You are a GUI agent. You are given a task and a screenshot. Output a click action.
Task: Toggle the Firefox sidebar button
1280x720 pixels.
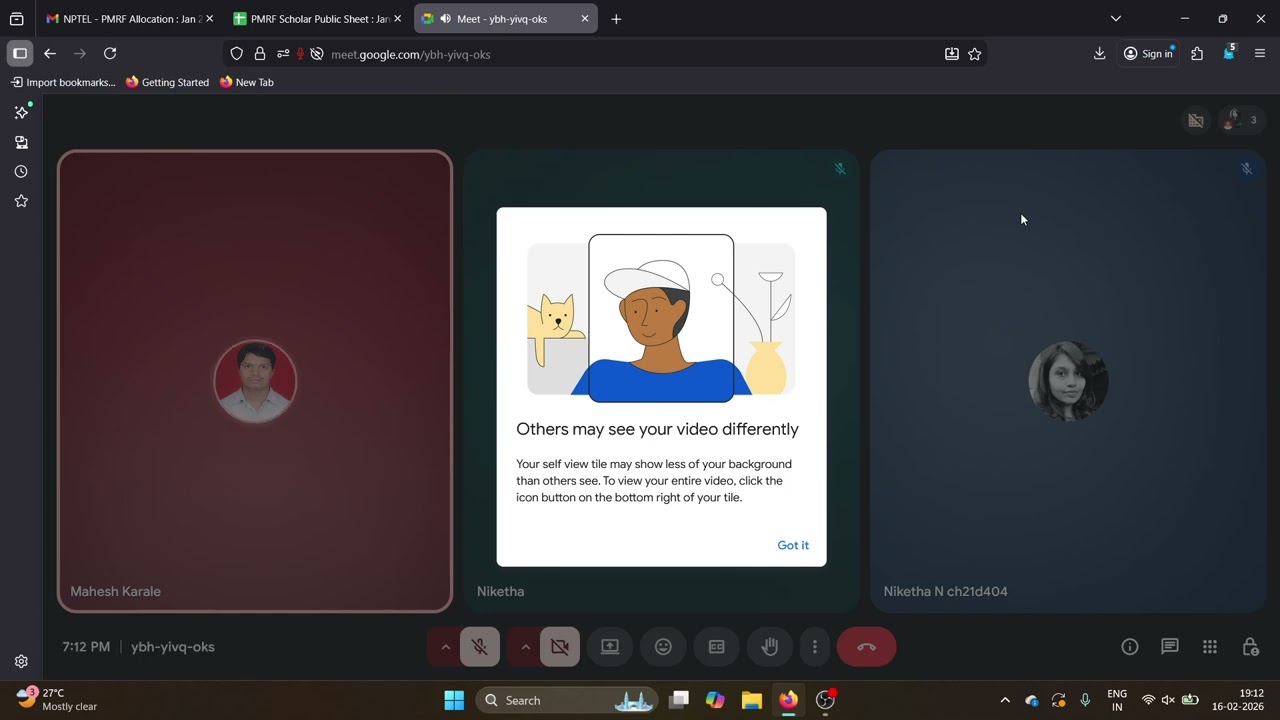[20, 54]
